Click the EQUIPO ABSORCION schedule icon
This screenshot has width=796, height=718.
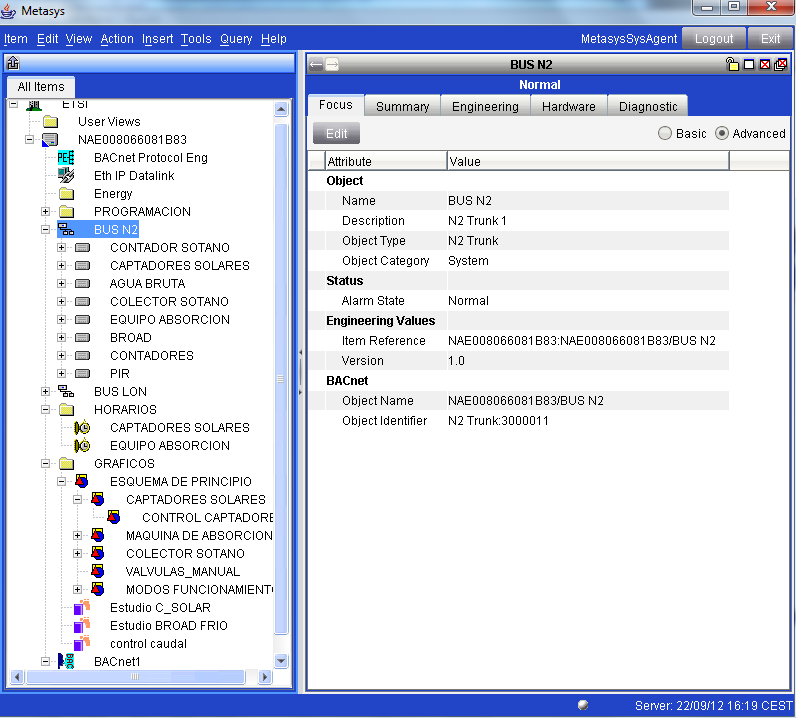click(x=82, y=446)
